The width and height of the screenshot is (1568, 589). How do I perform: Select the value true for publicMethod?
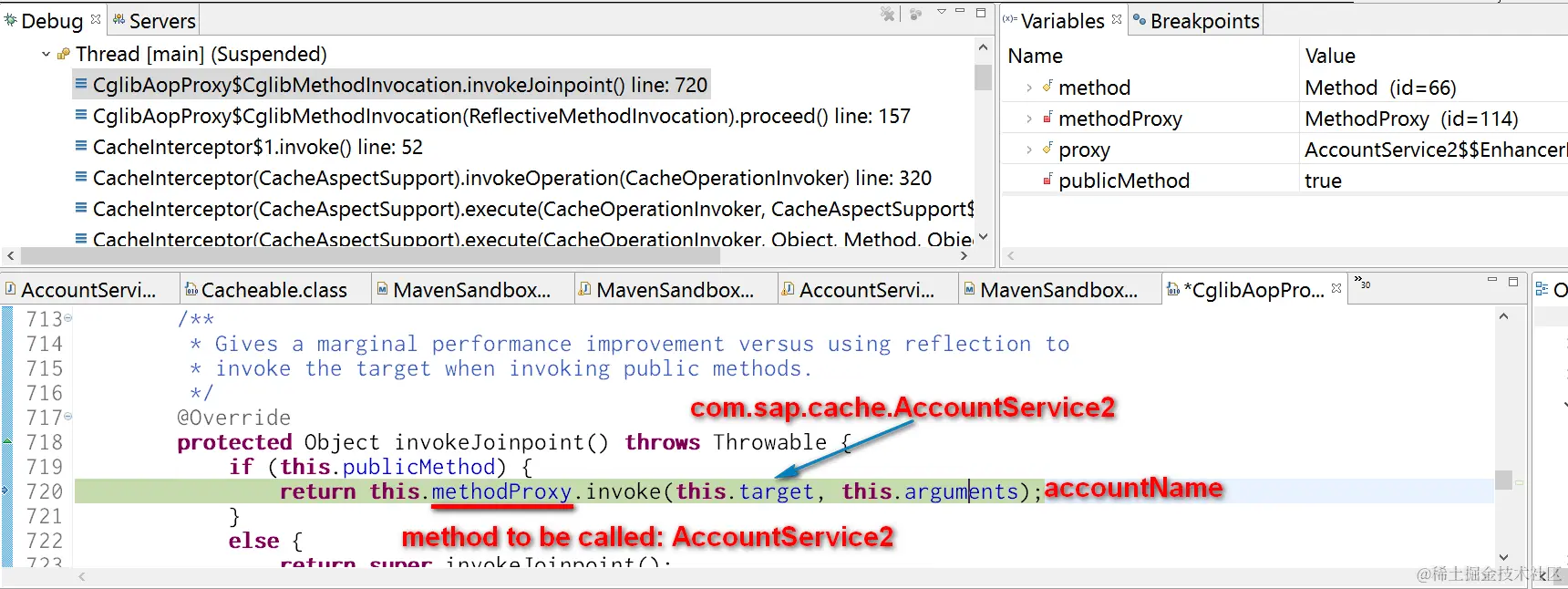pyautogui.click(x=1323, y=181)
